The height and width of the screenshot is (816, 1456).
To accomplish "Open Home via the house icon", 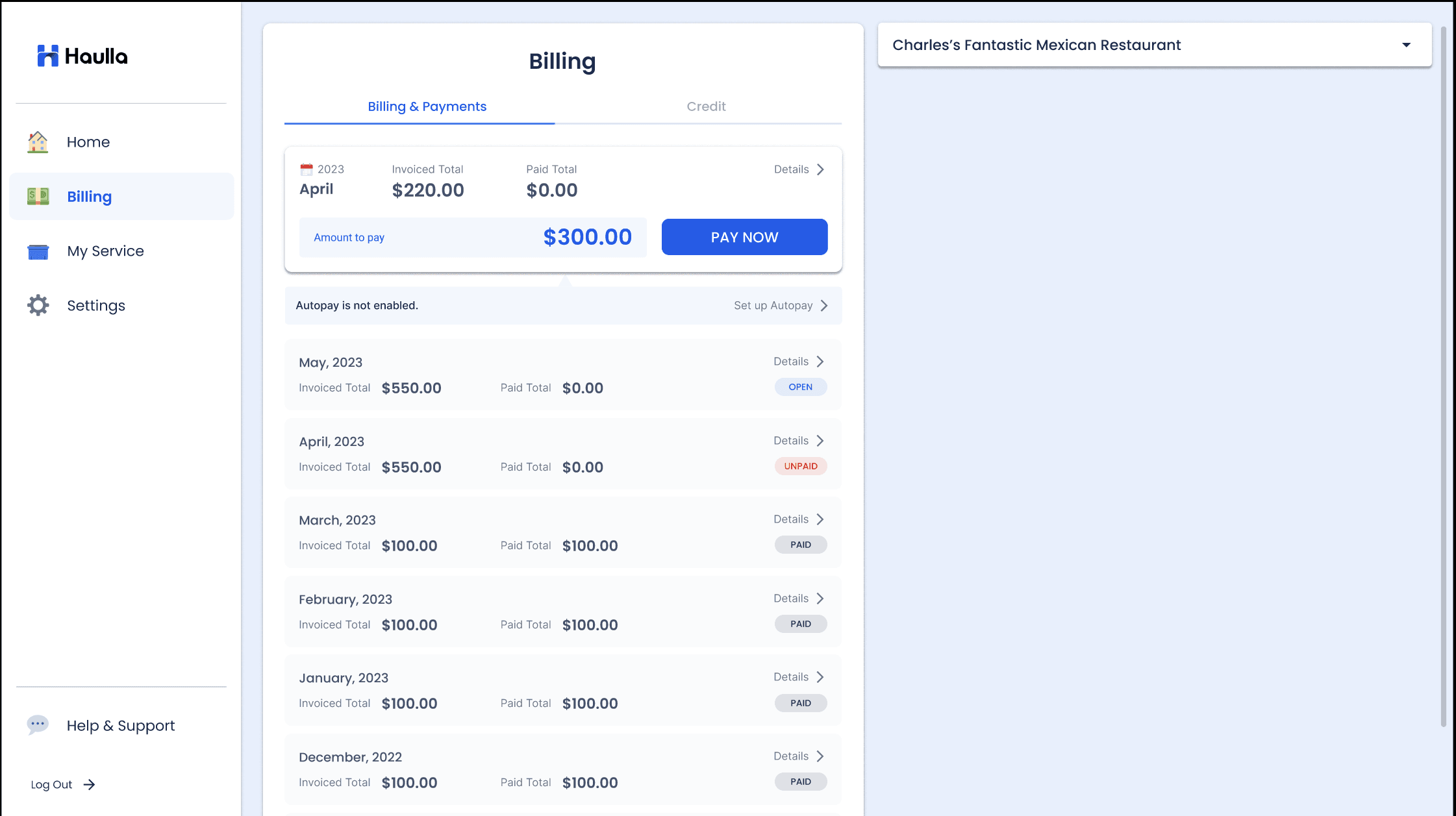I will click(x=38, y=142).
